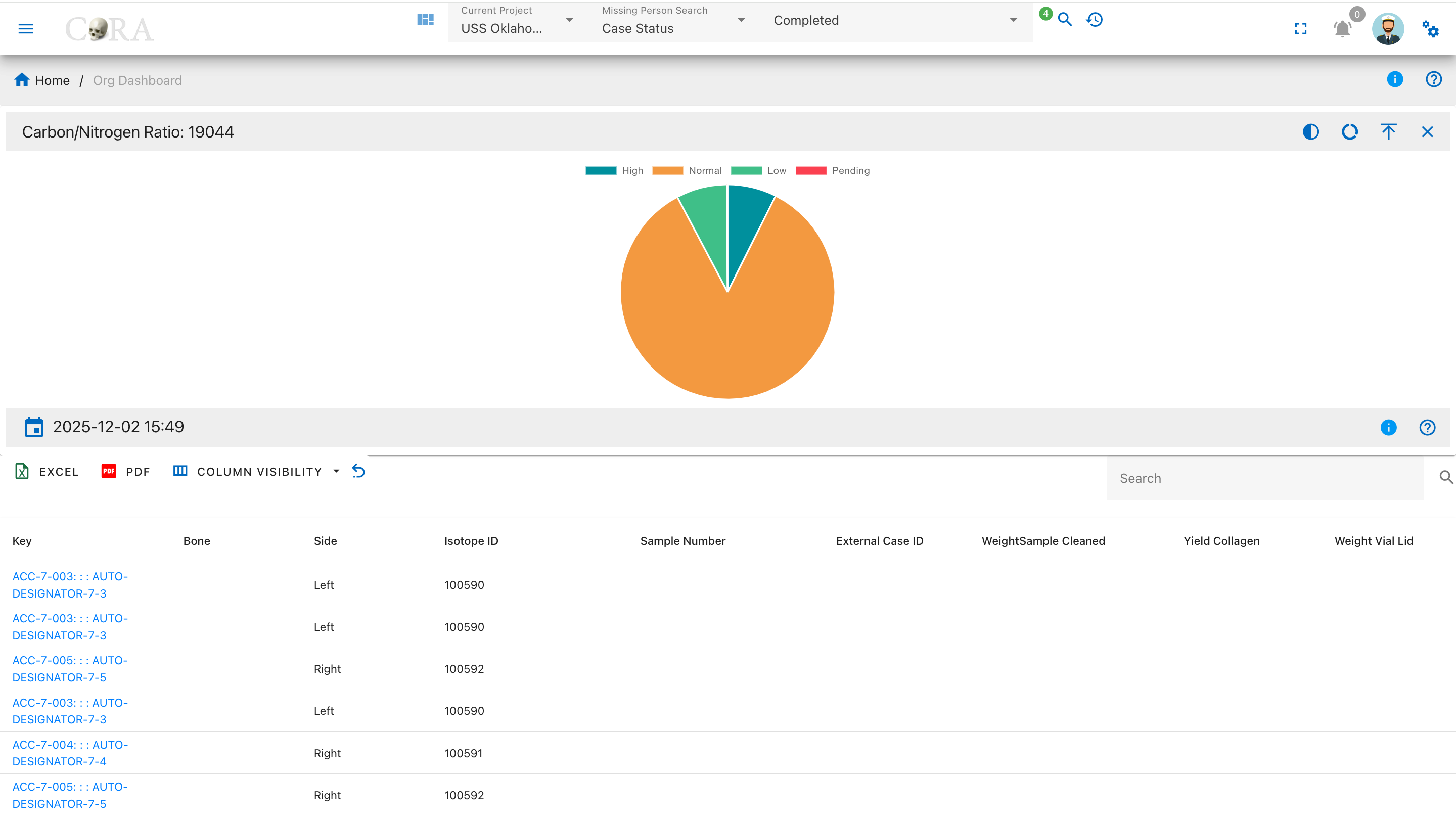1456x824 pixels.
Task: Enter fullscreen mode via the expand icon
Action: 1301,29
